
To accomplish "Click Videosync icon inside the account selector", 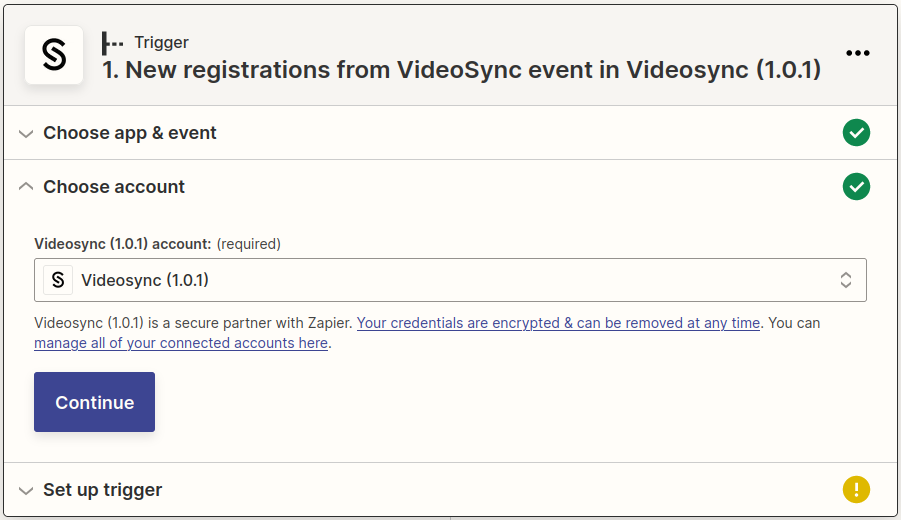I will [x=58, y=280].
